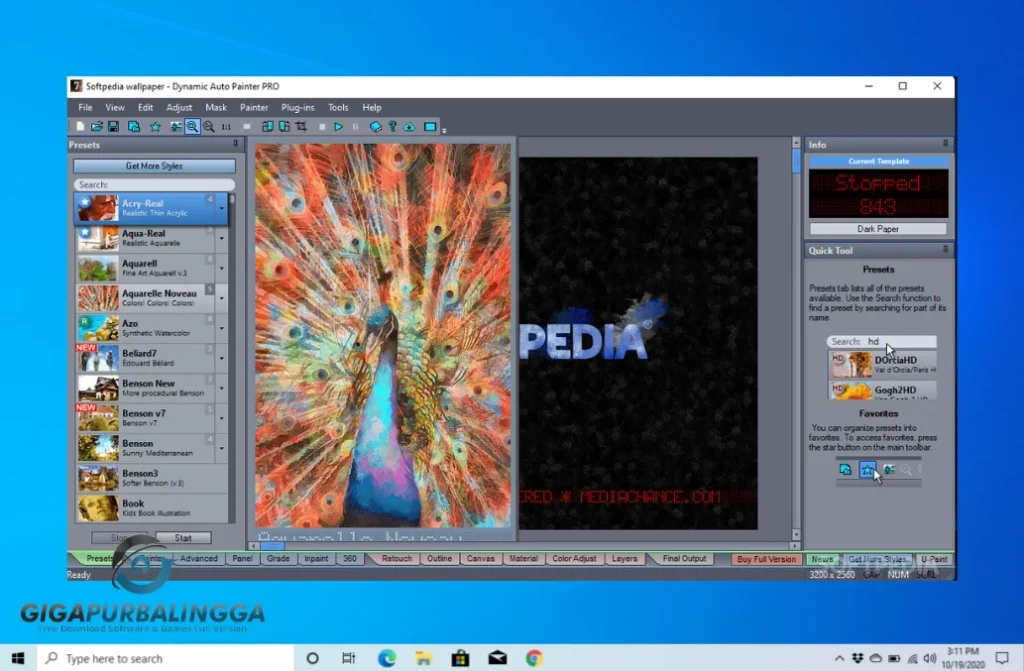Click the Save icon on the toolbar

click(x=114, y=126)
